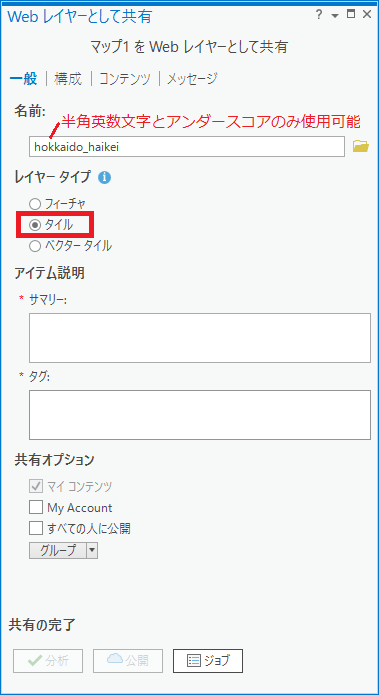Expand the グループ dropdown arrow

coord(92,550)
